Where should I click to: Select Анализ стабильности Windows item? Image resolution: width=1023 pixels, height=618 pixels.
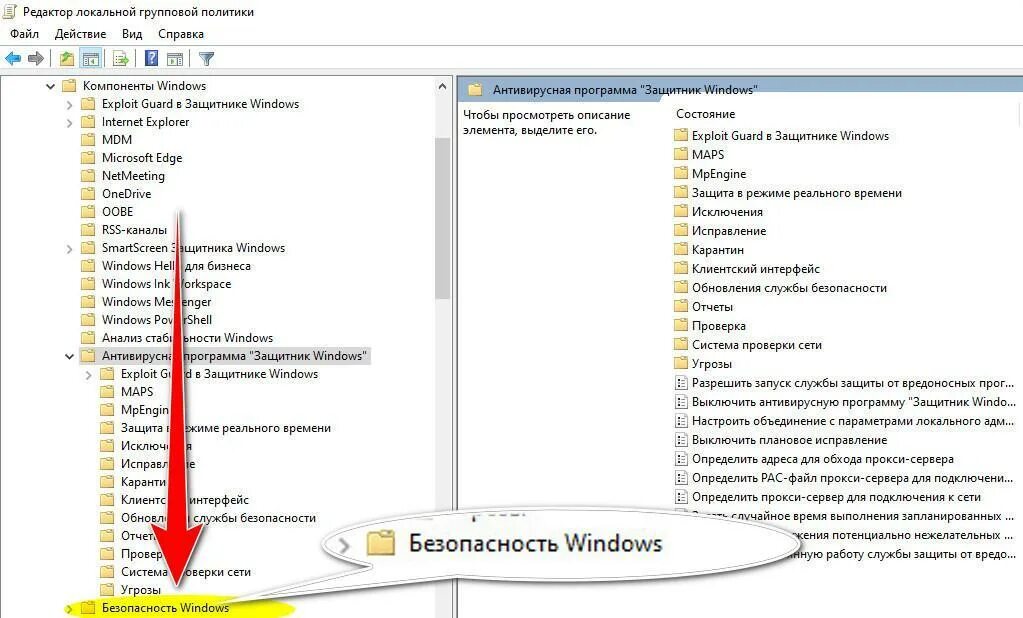point(187,338)
